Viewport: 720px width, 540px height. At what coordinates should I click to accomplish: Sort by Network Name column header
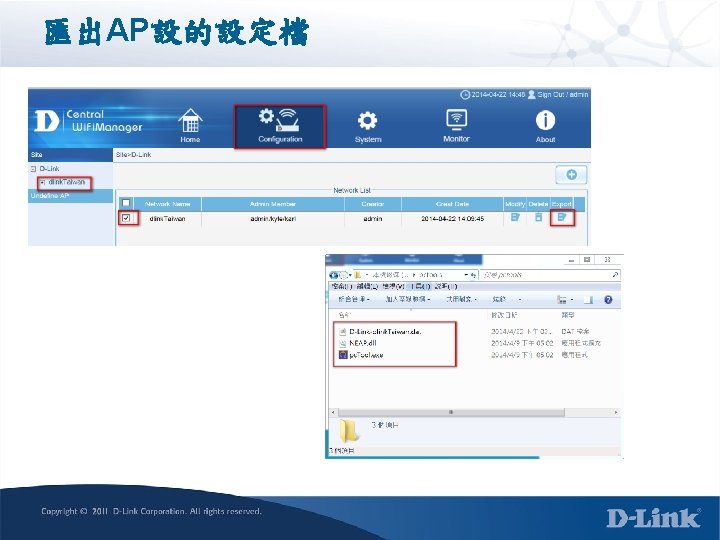click(167, 204)
